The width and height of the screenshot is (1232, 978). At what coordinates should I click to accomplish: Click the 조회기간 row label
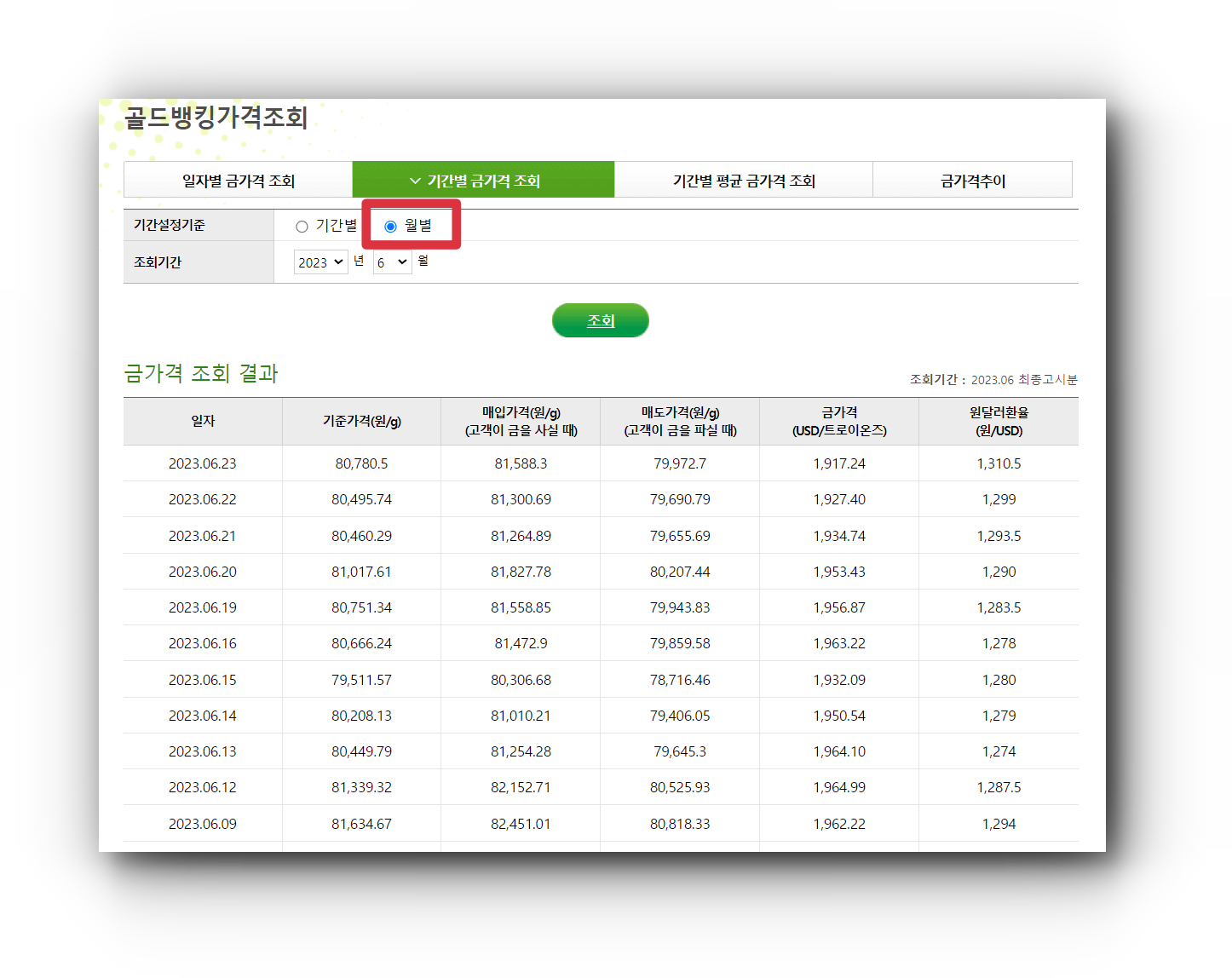pos(158,262)
